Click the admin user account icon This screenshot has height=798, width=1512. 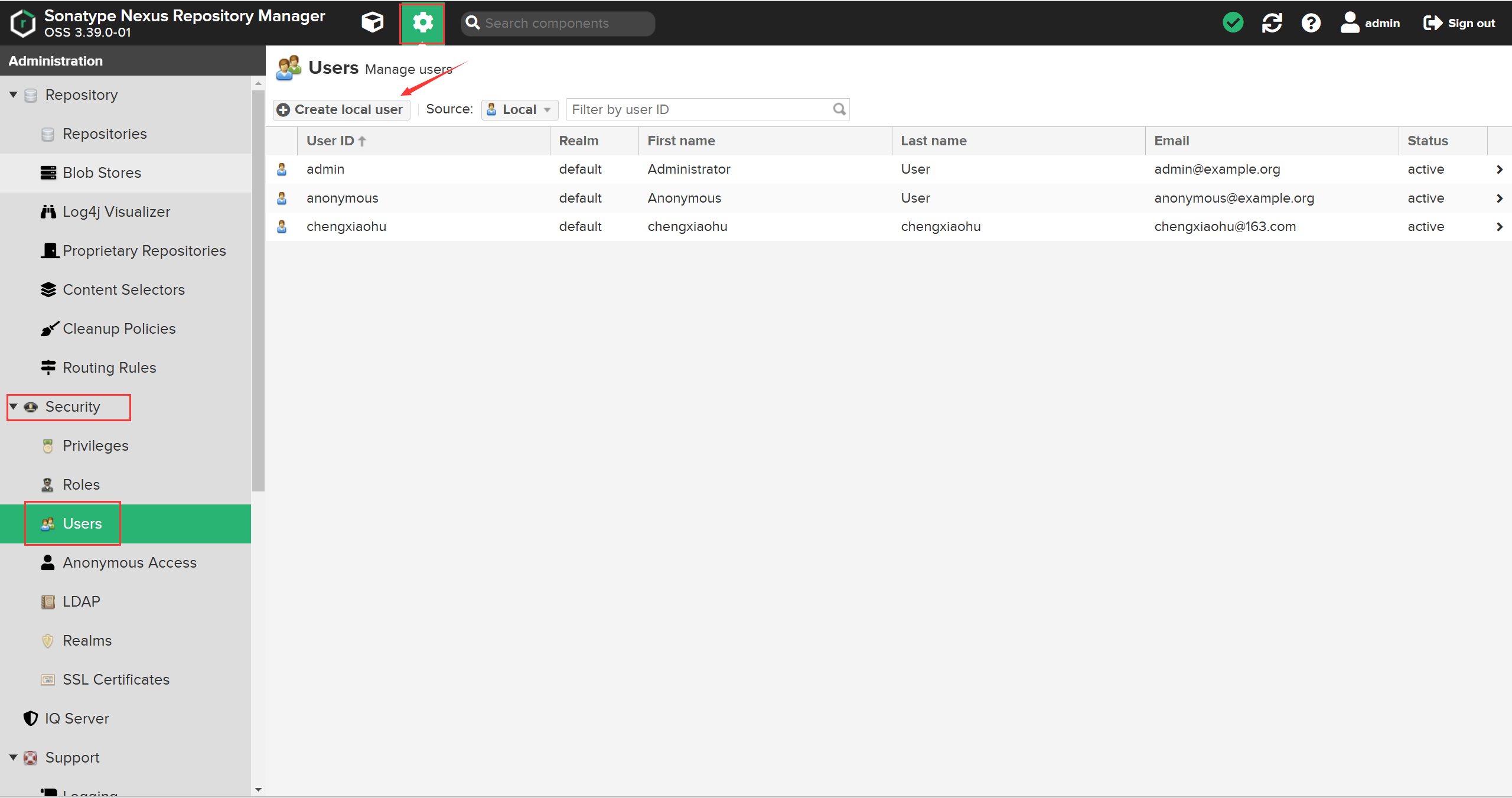click(x=1350, y=22)
